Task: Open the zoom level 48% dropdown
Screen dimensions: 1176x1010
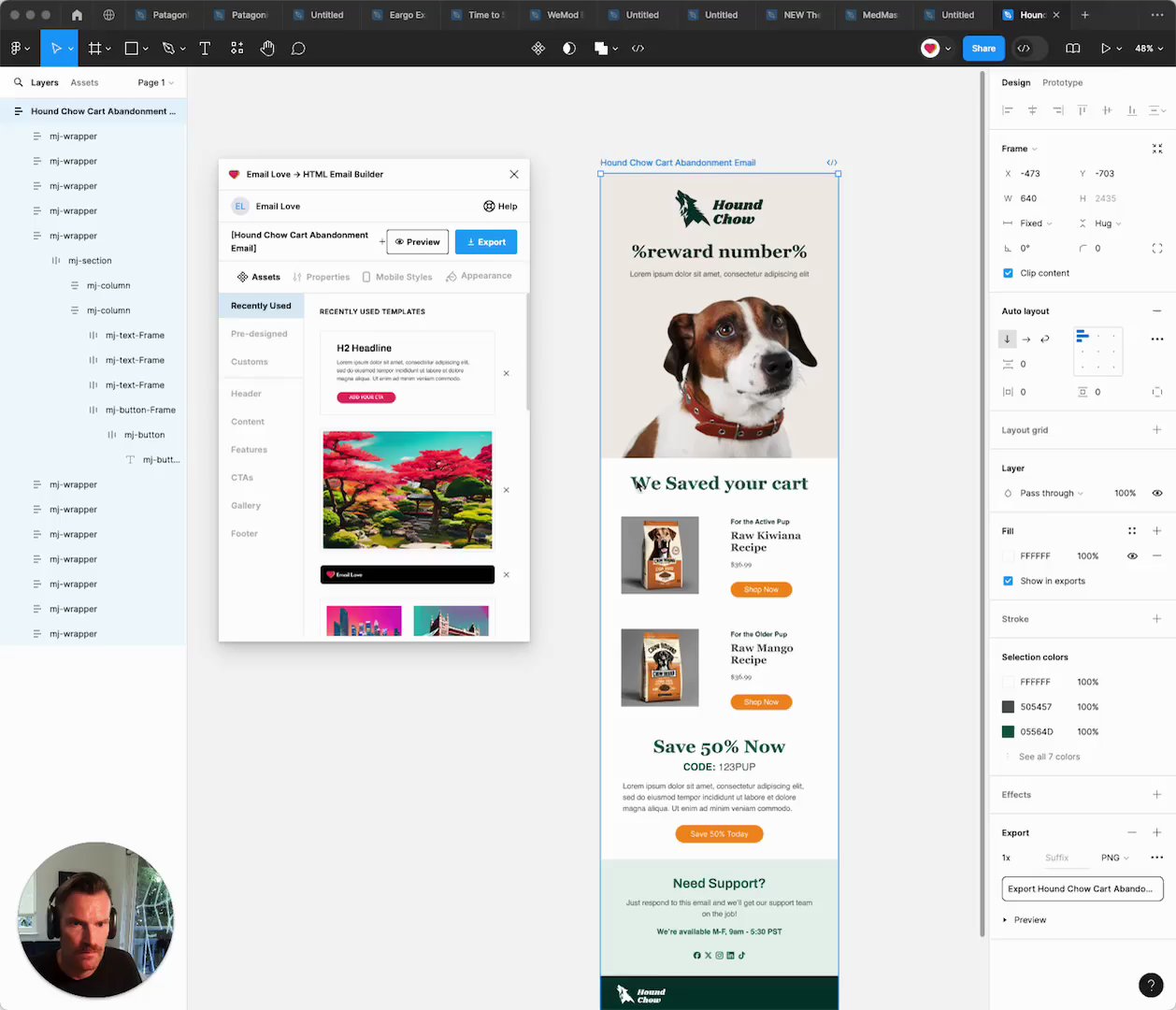Action: point(1148,48)
